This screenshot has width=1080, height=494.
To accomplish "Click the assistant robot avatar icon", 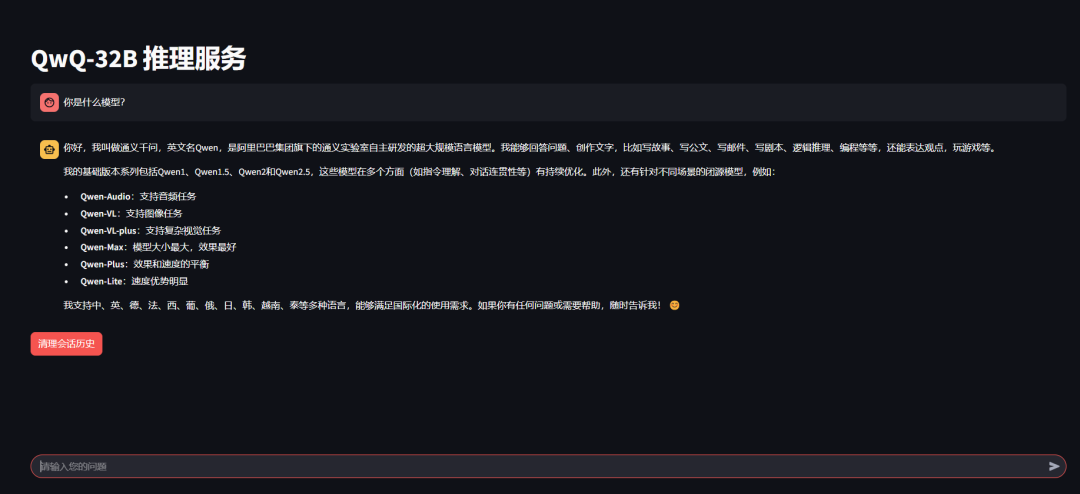I will coord(49,150).
